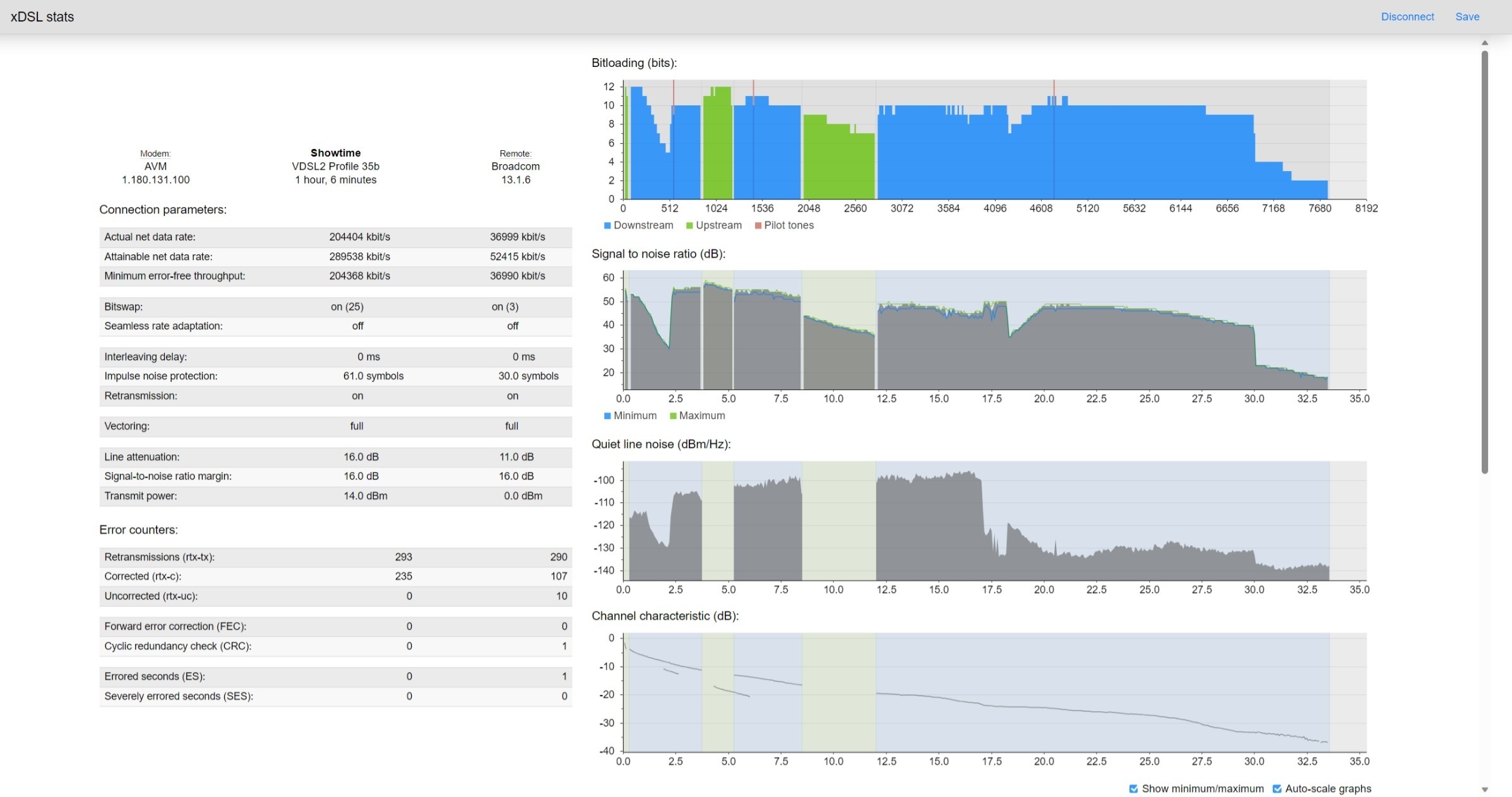Click Corrected (rtx-c) value 107
1512x797 pixels.
pyautogui.click(x=559, y=576)
